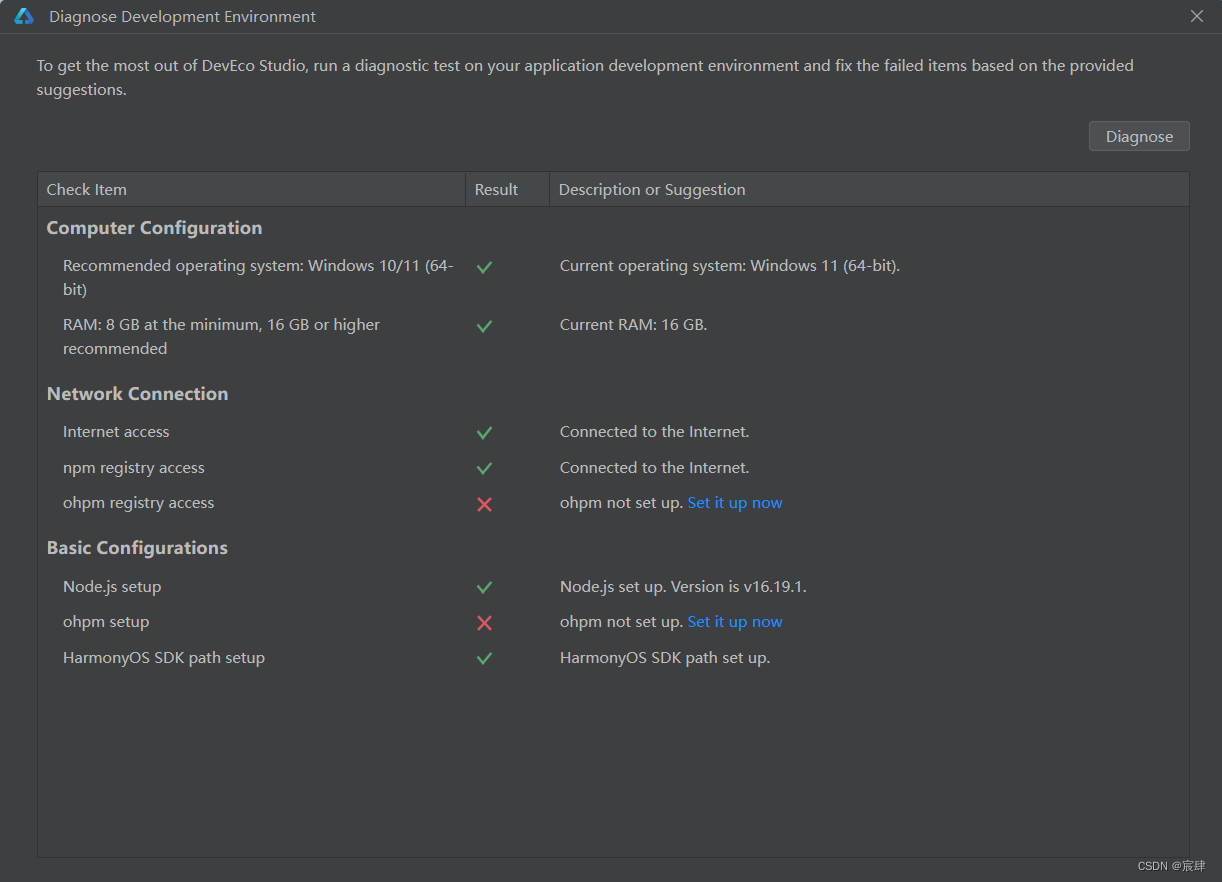
Task: Select the Result column header
Action: tap(507, 189)
